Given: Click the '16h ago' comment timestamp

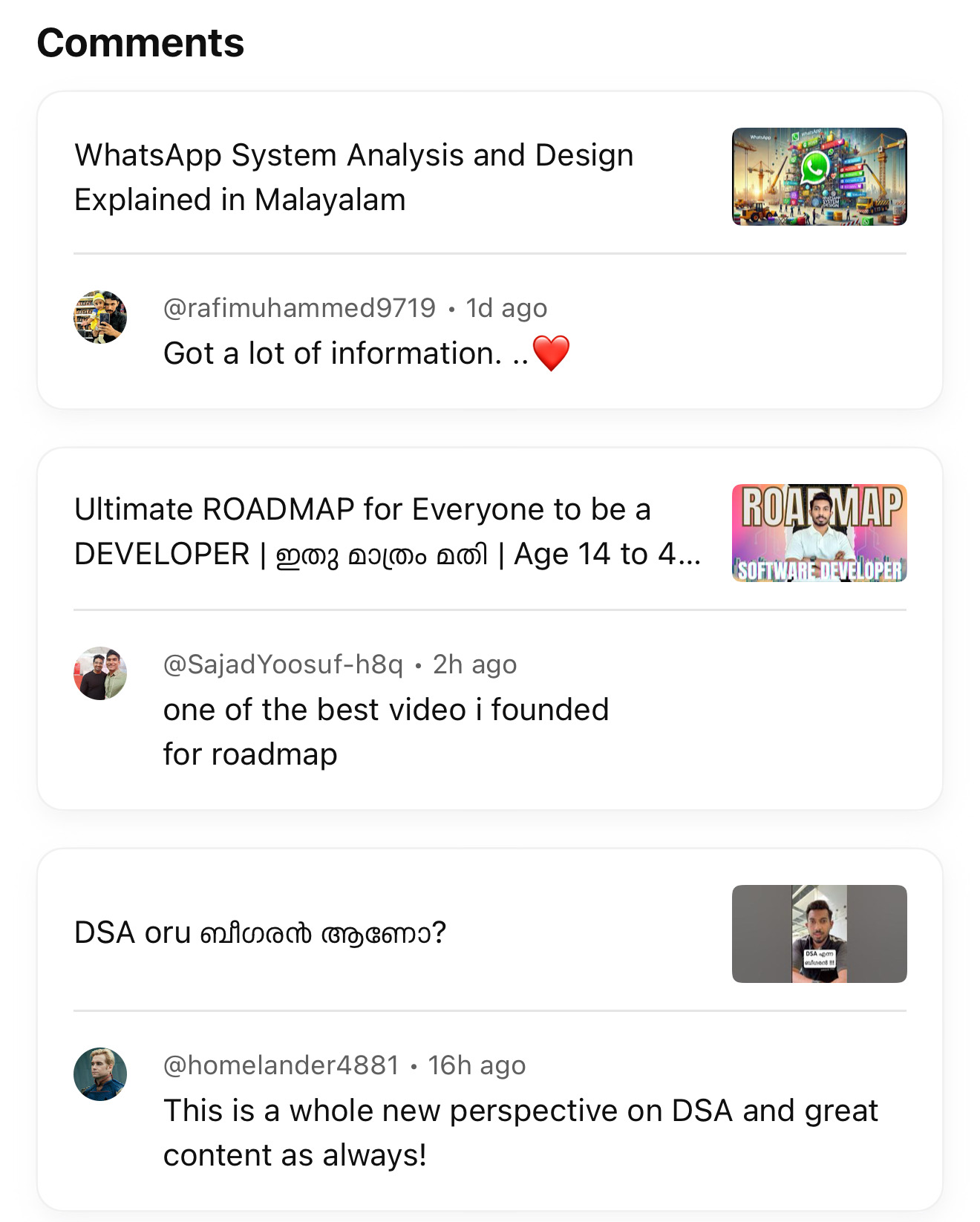Looking at the screenshot, I should pyautogui.click(x=477, y=1065).
